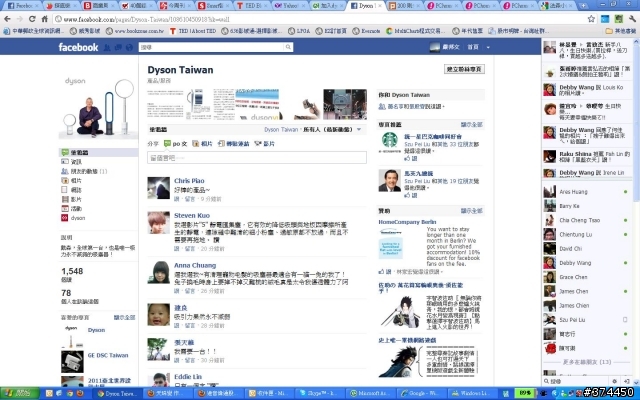Go to the browser home icon

[44, 19]
